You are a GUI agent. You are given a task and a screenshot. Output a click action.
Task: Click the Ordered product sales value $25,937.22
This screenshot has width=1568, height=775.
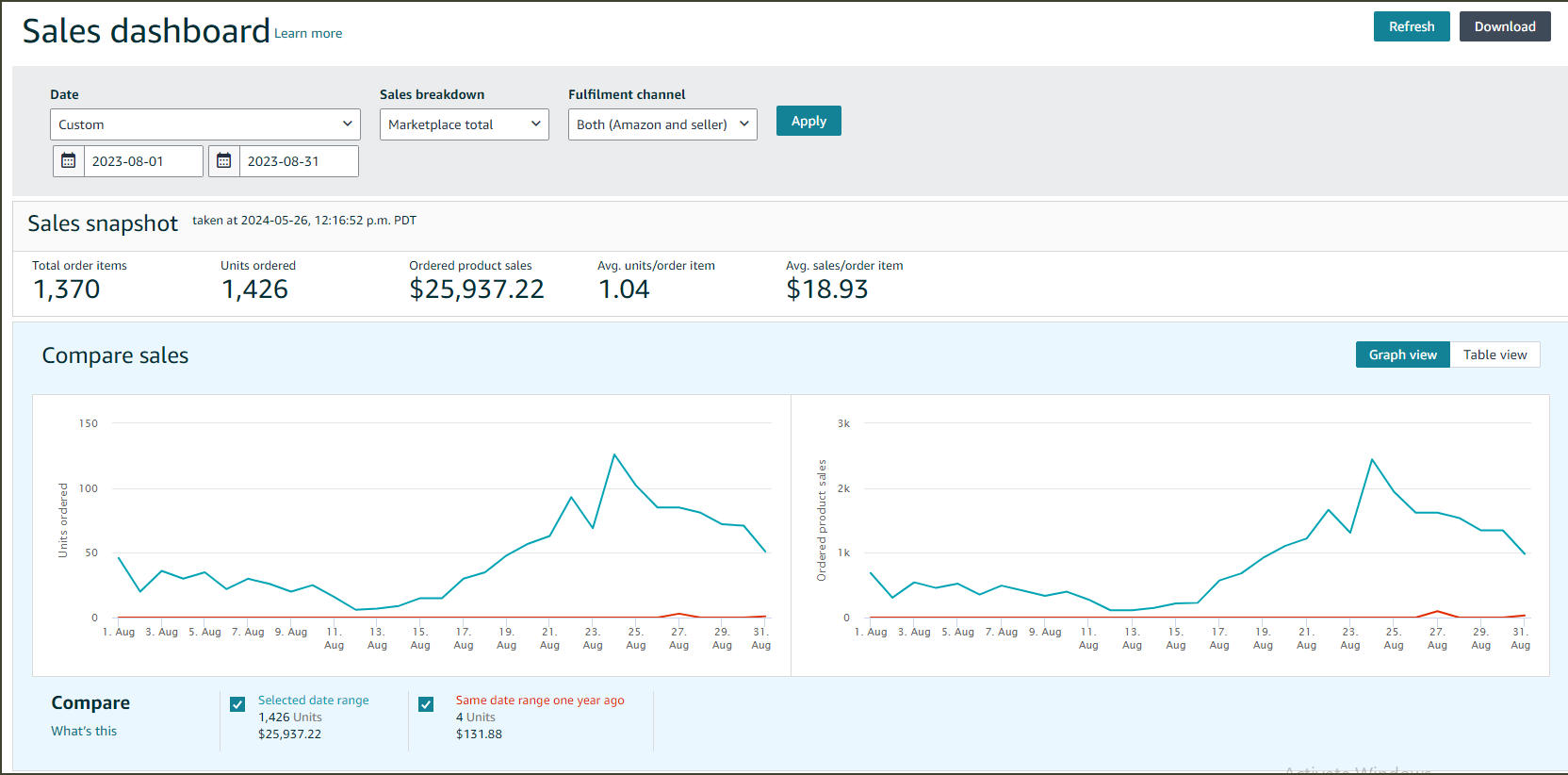point(476,289)
